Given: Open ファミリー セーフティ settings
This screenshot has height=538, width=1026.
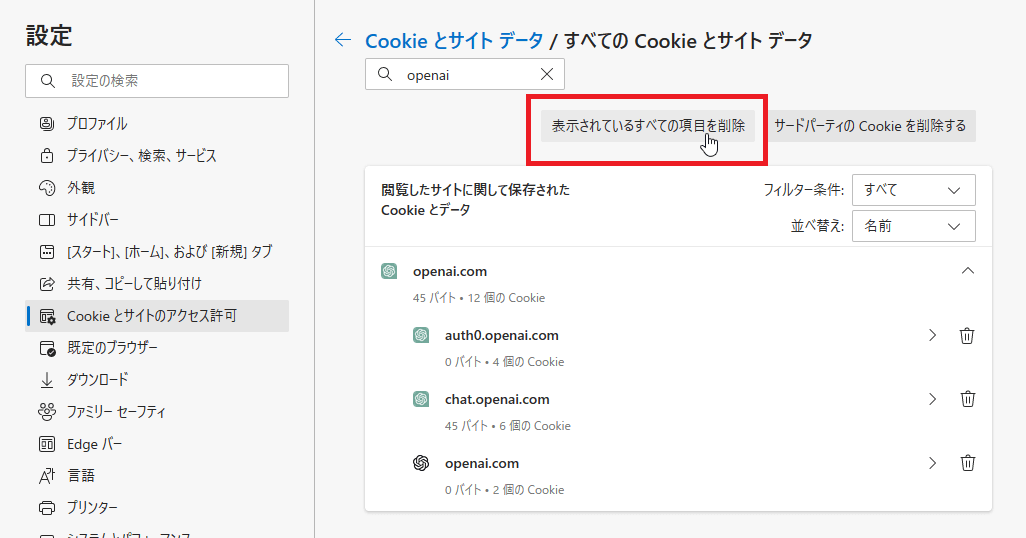Looking at the screenshot, I should [116, 412].
